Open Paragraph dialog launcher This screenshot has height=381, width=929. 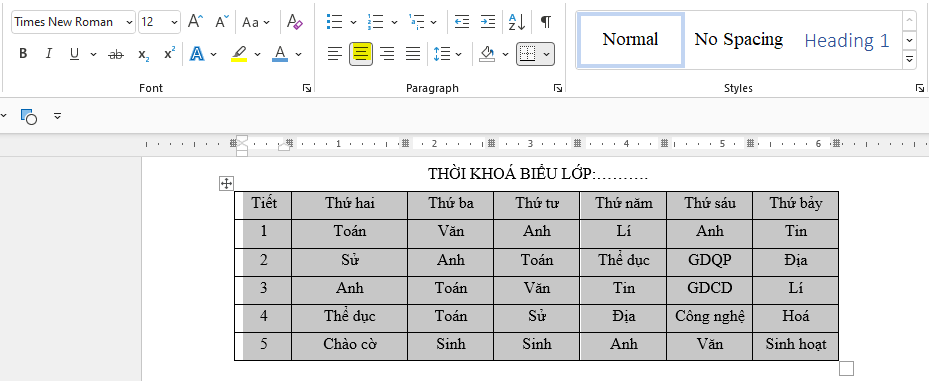(558, 88)
